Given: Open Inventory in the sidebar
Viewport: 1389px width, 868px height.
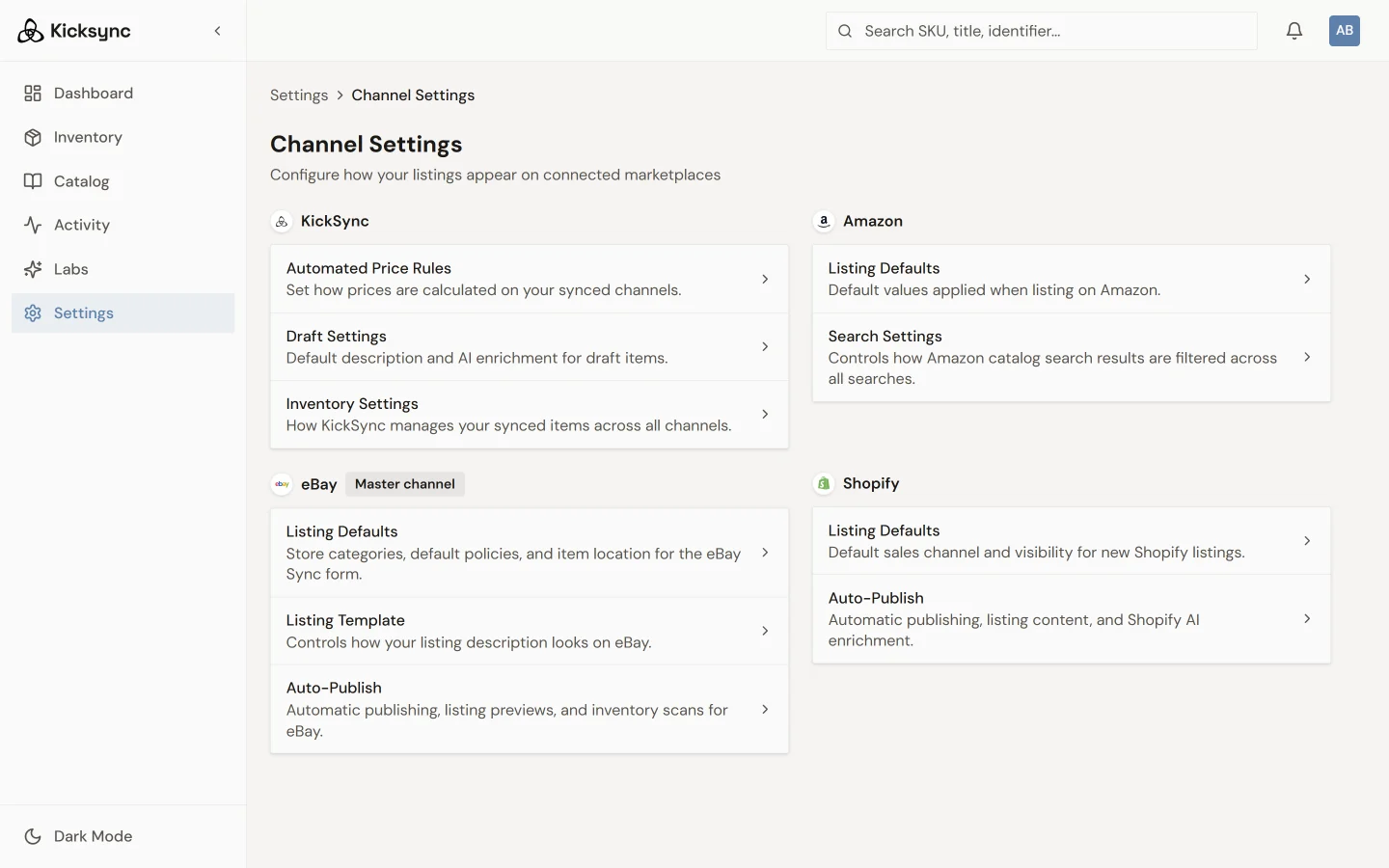Looking at the screenshot, I should 123,138.
